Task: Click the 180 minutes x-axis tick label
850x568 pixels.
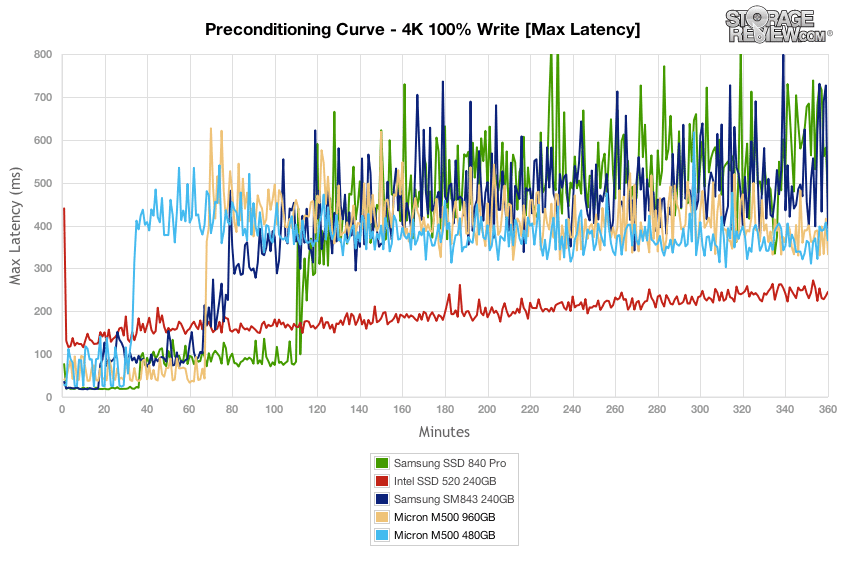Action: pyautogui.click(x=445, y=409)
